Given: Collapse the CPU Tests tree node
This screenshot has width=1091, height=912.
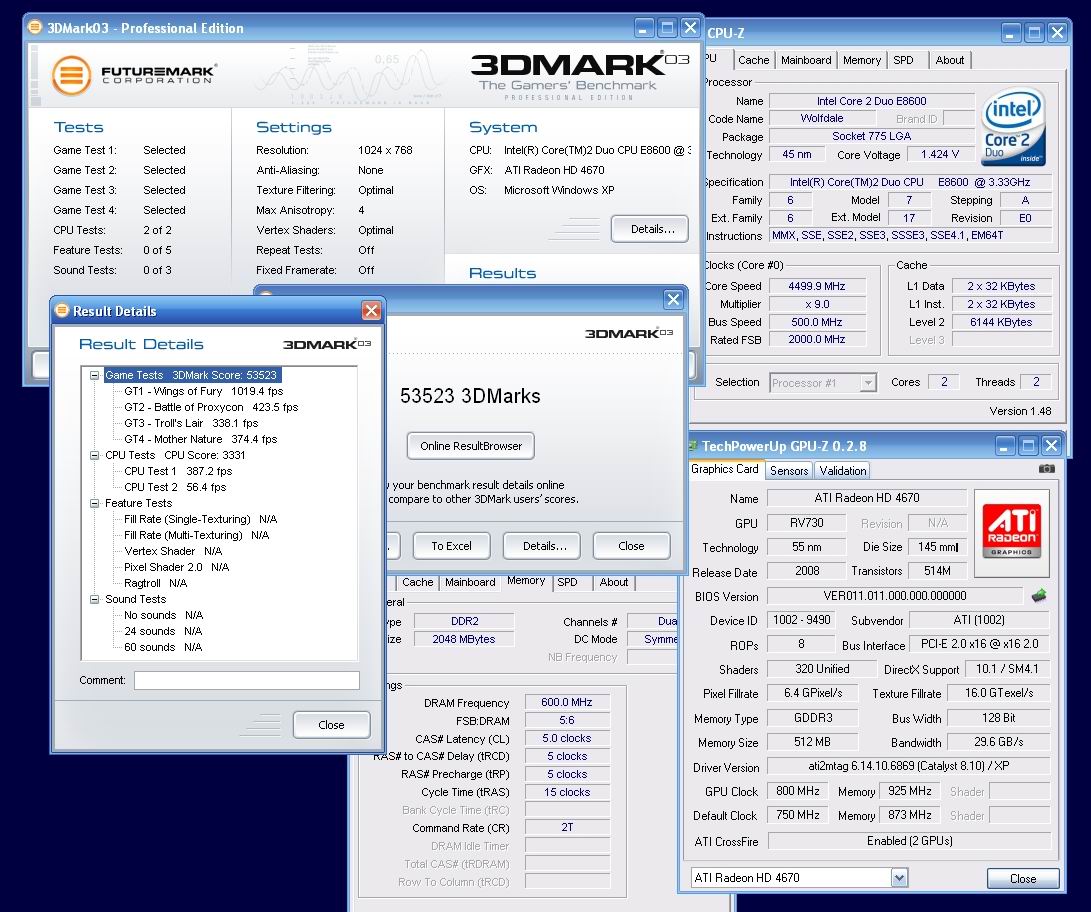Looking at the screenshot, I should pyautogui.click(x=94, y=455).
